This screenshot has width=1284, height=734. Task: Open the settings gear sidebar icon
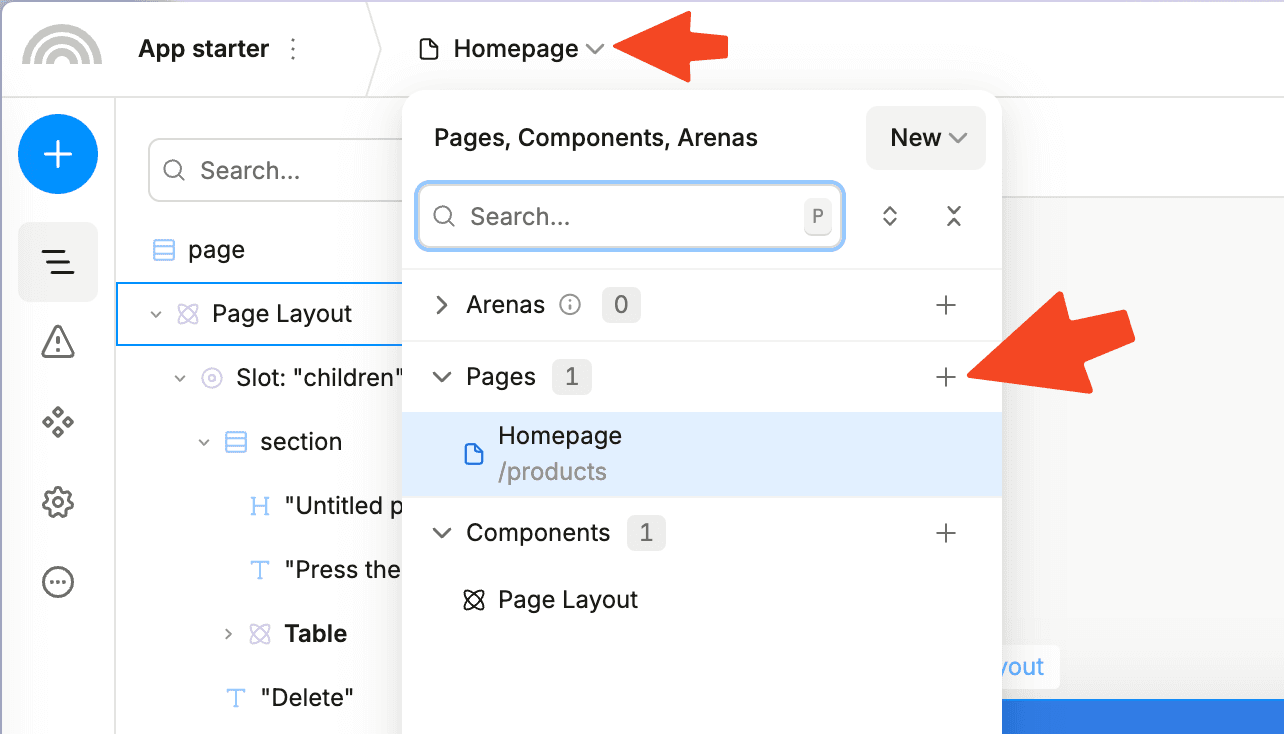tap(58, 502)
